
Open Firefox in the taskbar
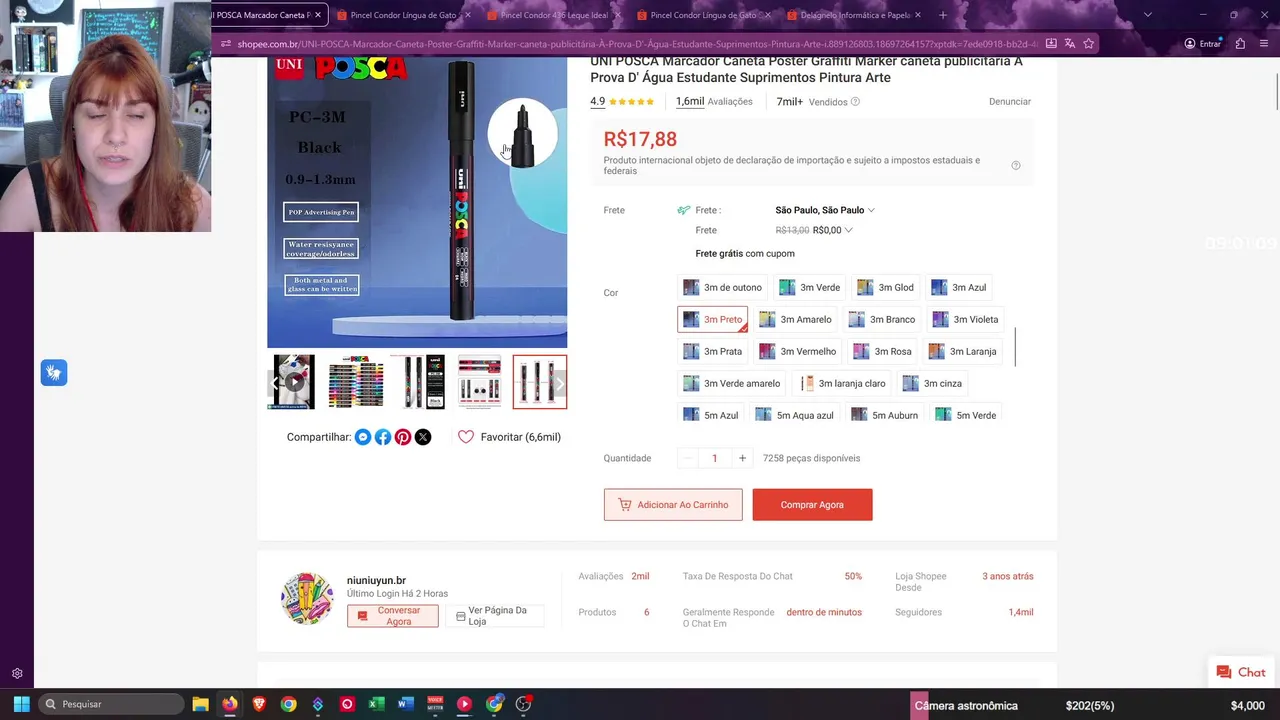click(x=230, y=704)
